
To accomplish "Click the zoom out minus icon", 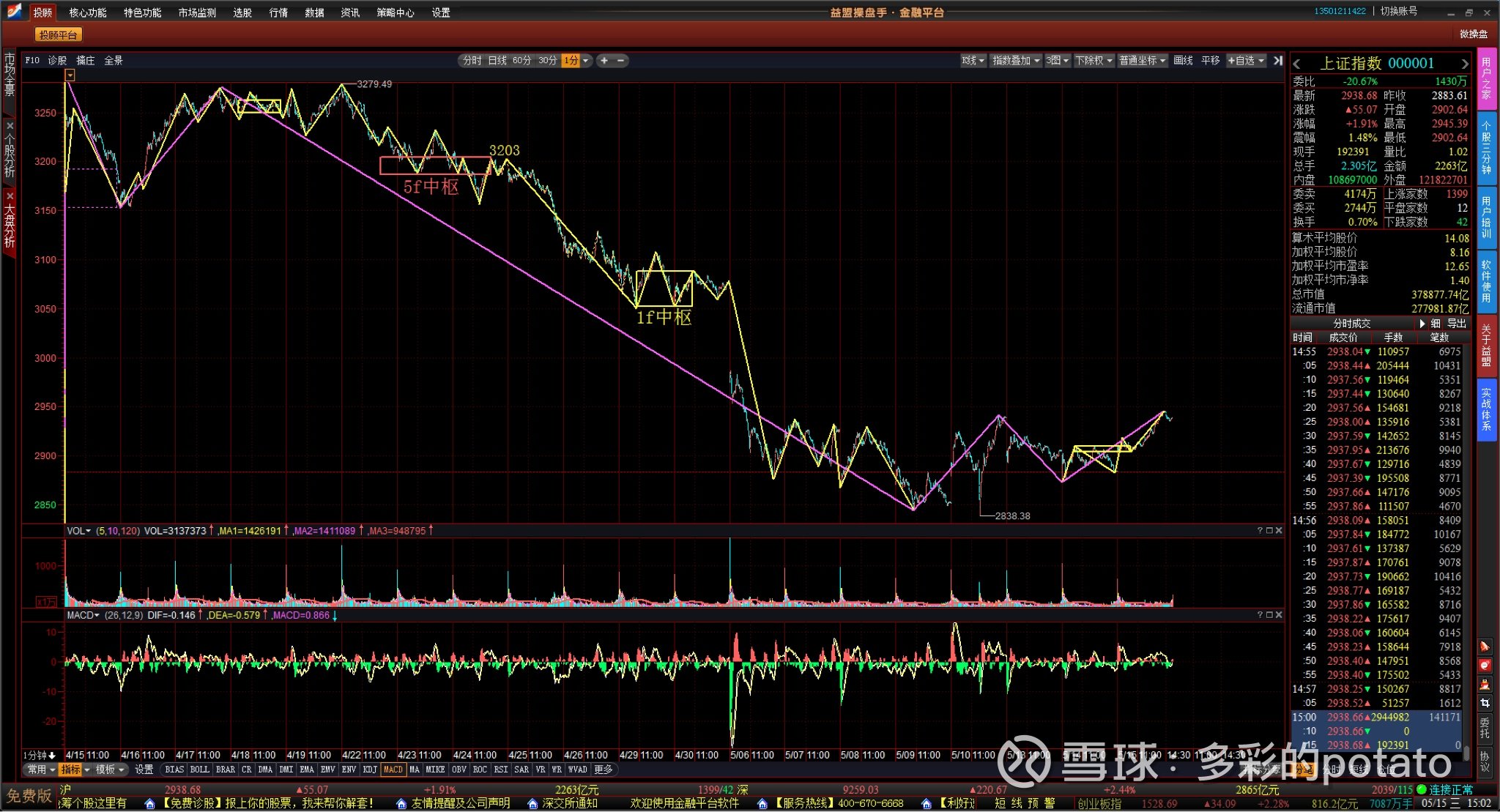I will click(x=620, y=61).
